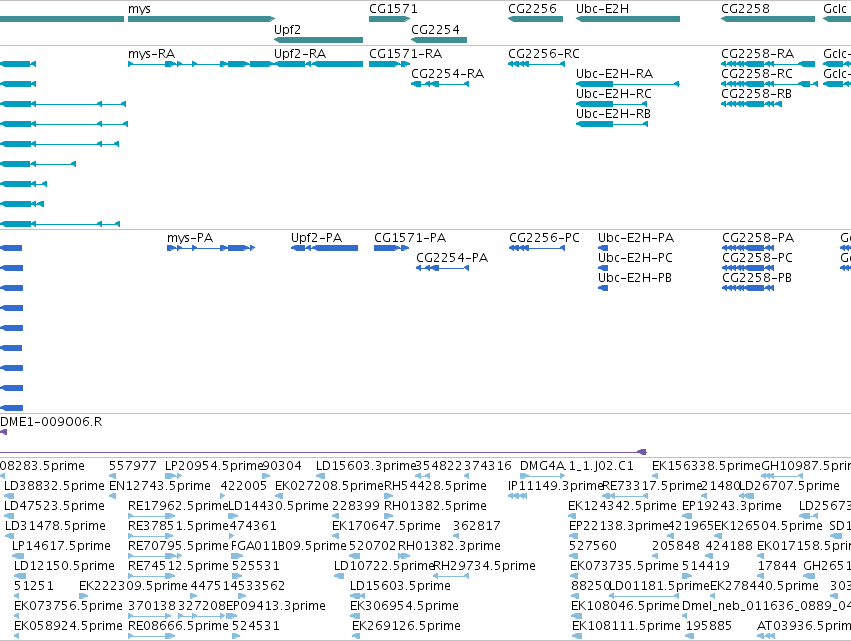The height and width of the screenshot is (641, 851).
Task: Select the mys gene label
Action: pos(139,9)
